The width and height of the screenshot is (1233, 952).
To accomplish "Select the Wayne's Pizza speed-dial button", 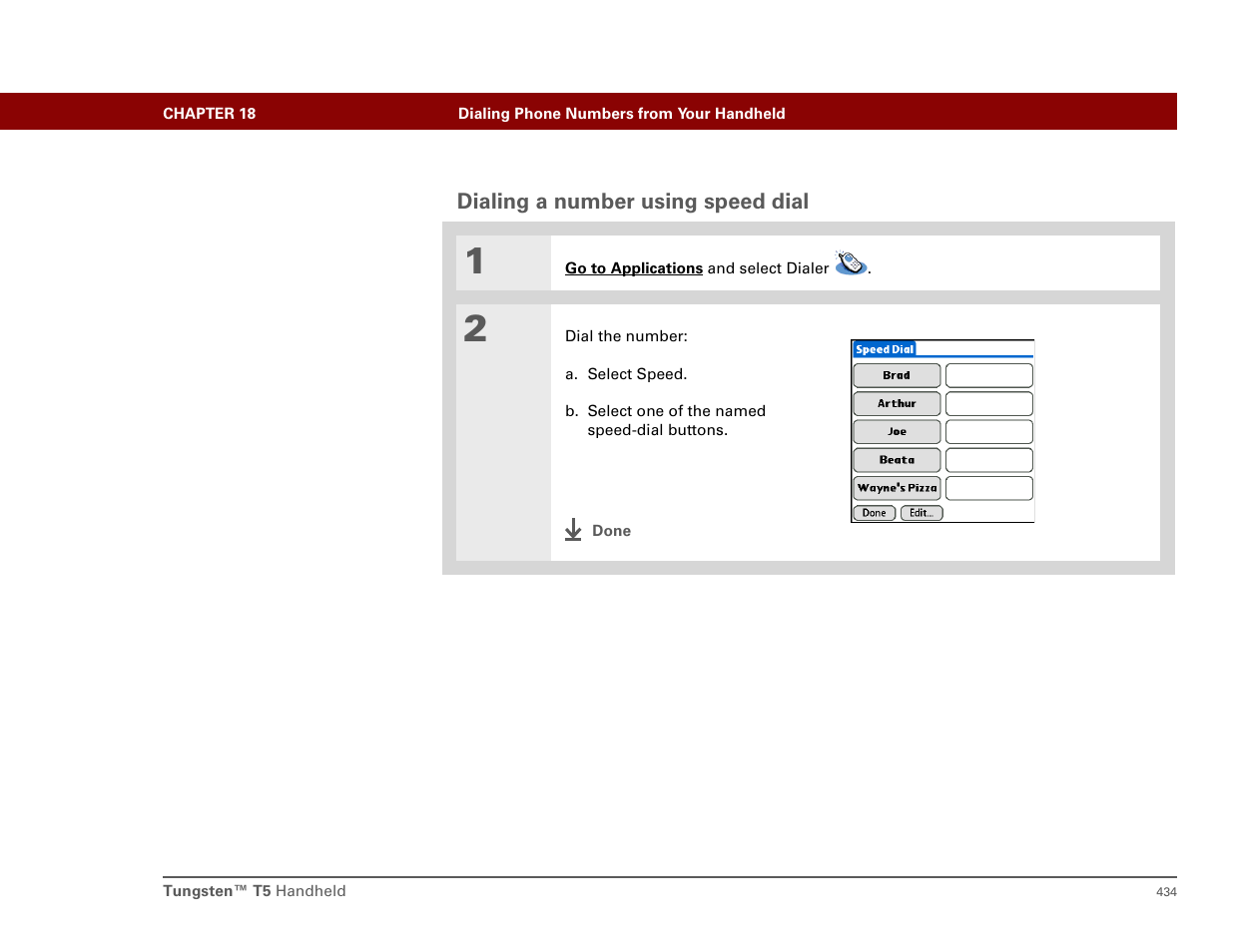I will pos(897,488).
